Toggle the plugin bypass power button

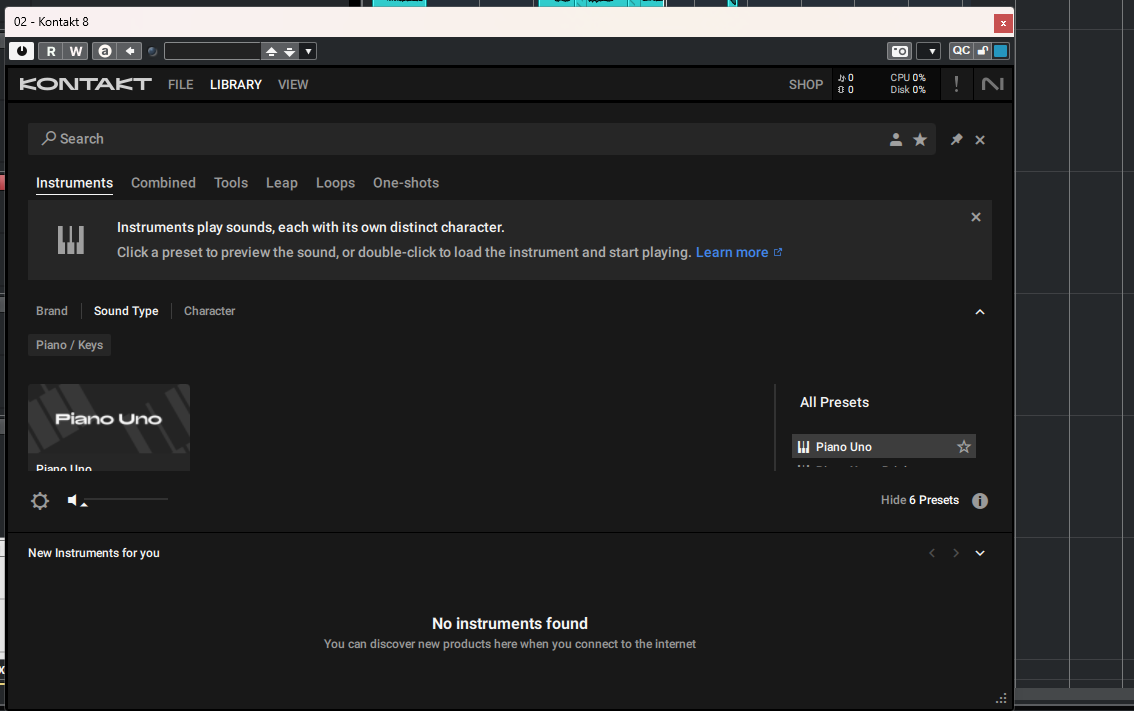point(22,51)
